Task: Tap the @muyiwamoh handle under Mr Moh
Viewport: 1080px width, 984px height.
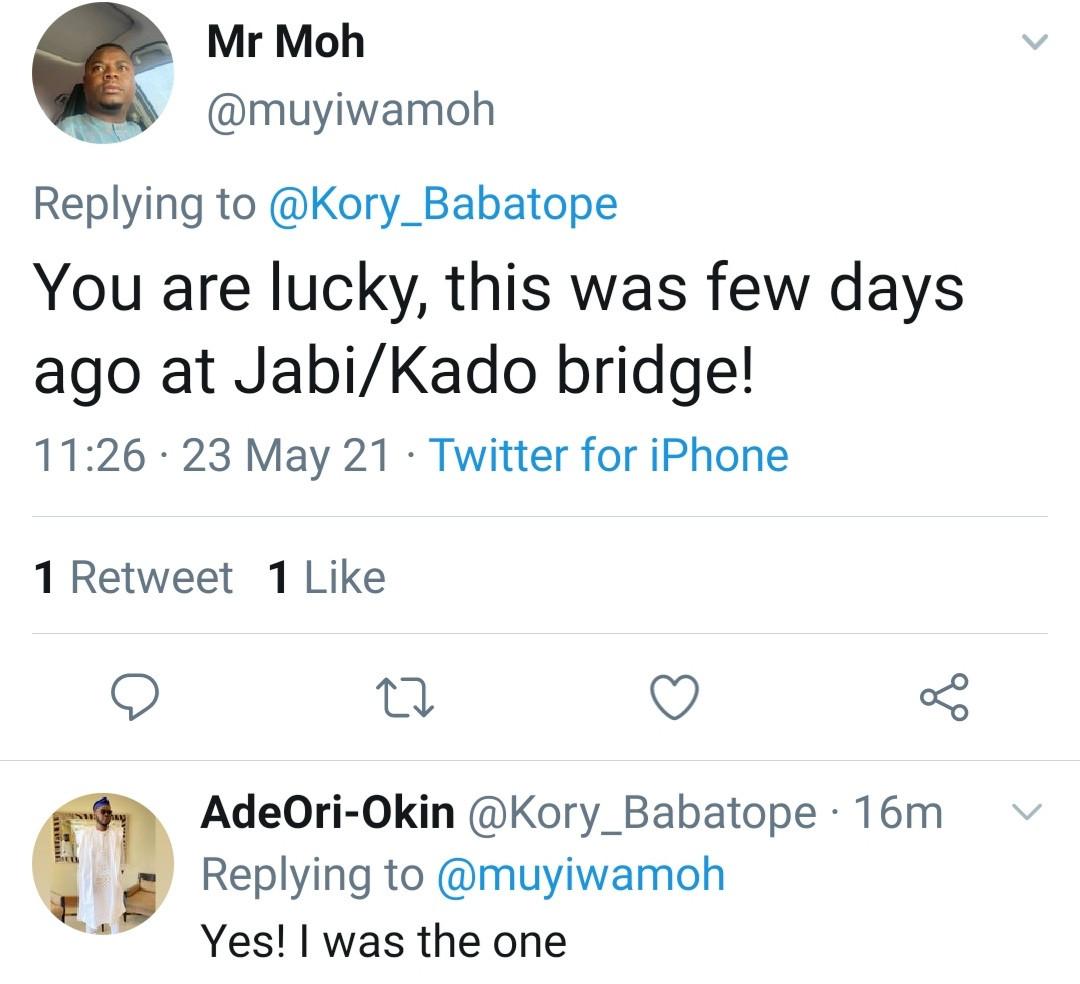Action: tap(350, 111)
